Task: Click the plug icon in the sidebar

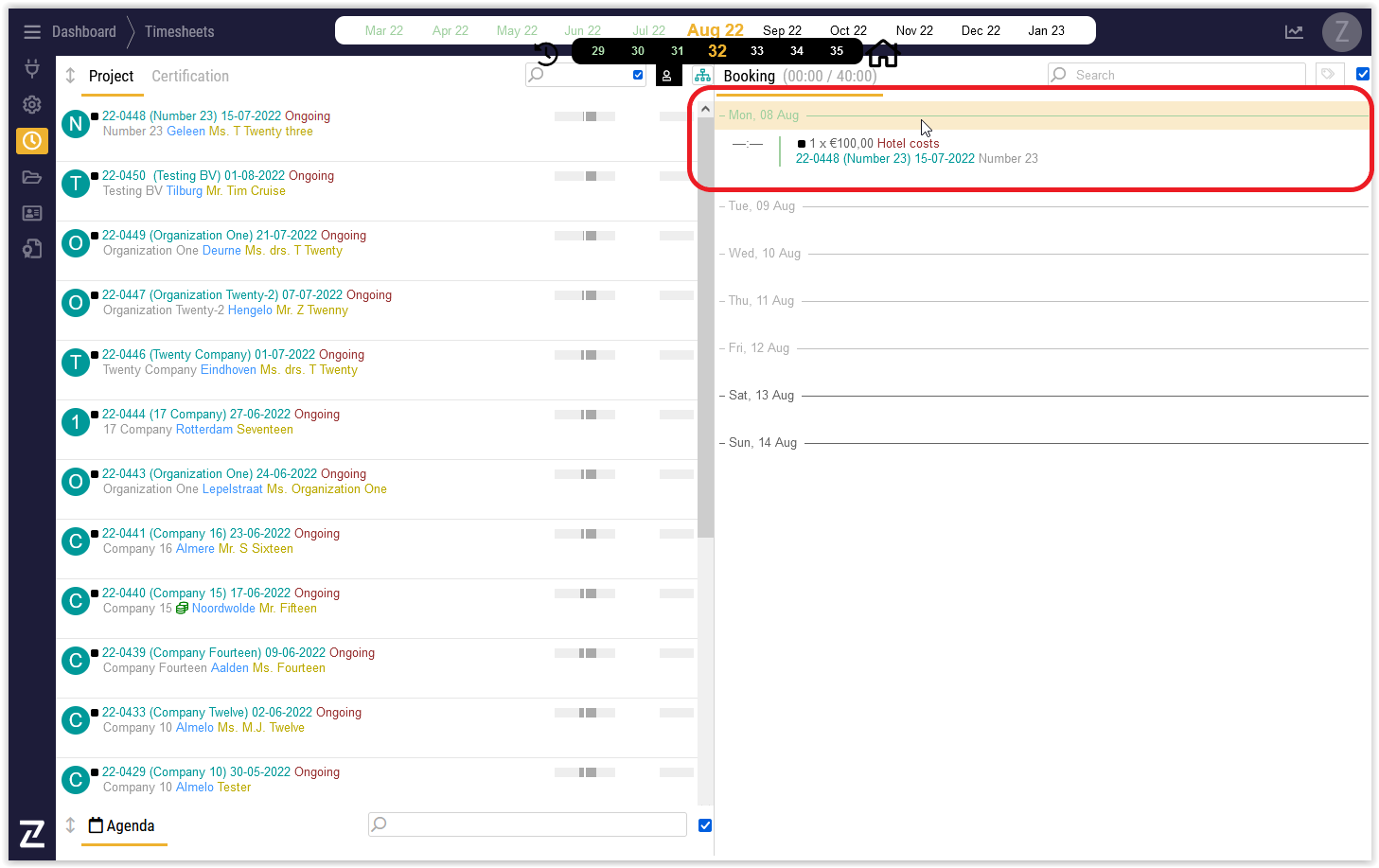Action: (x=32, y=68)
